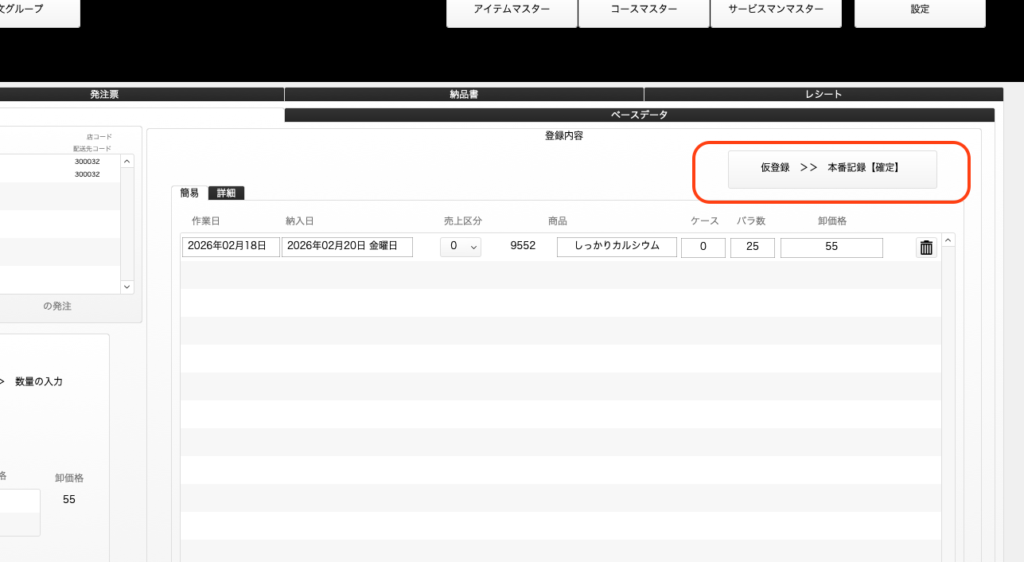The height and width of the screenshot is (562, 1024).
Task: Click the 納入日 date field
Action: 347,247
